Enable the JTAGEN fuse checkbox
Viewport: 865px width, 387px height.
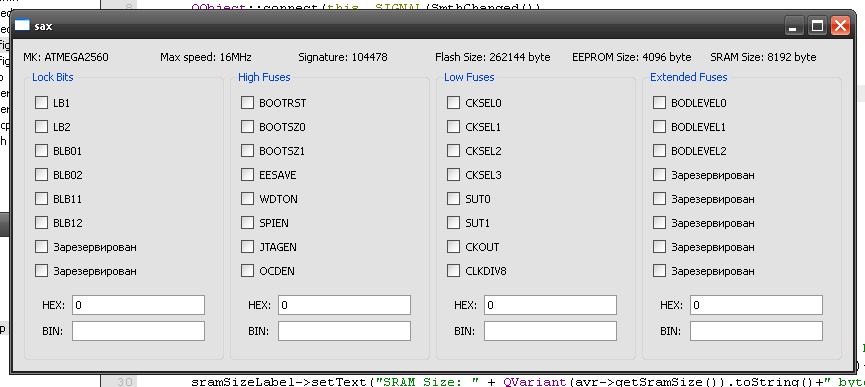tap(247, 247)
